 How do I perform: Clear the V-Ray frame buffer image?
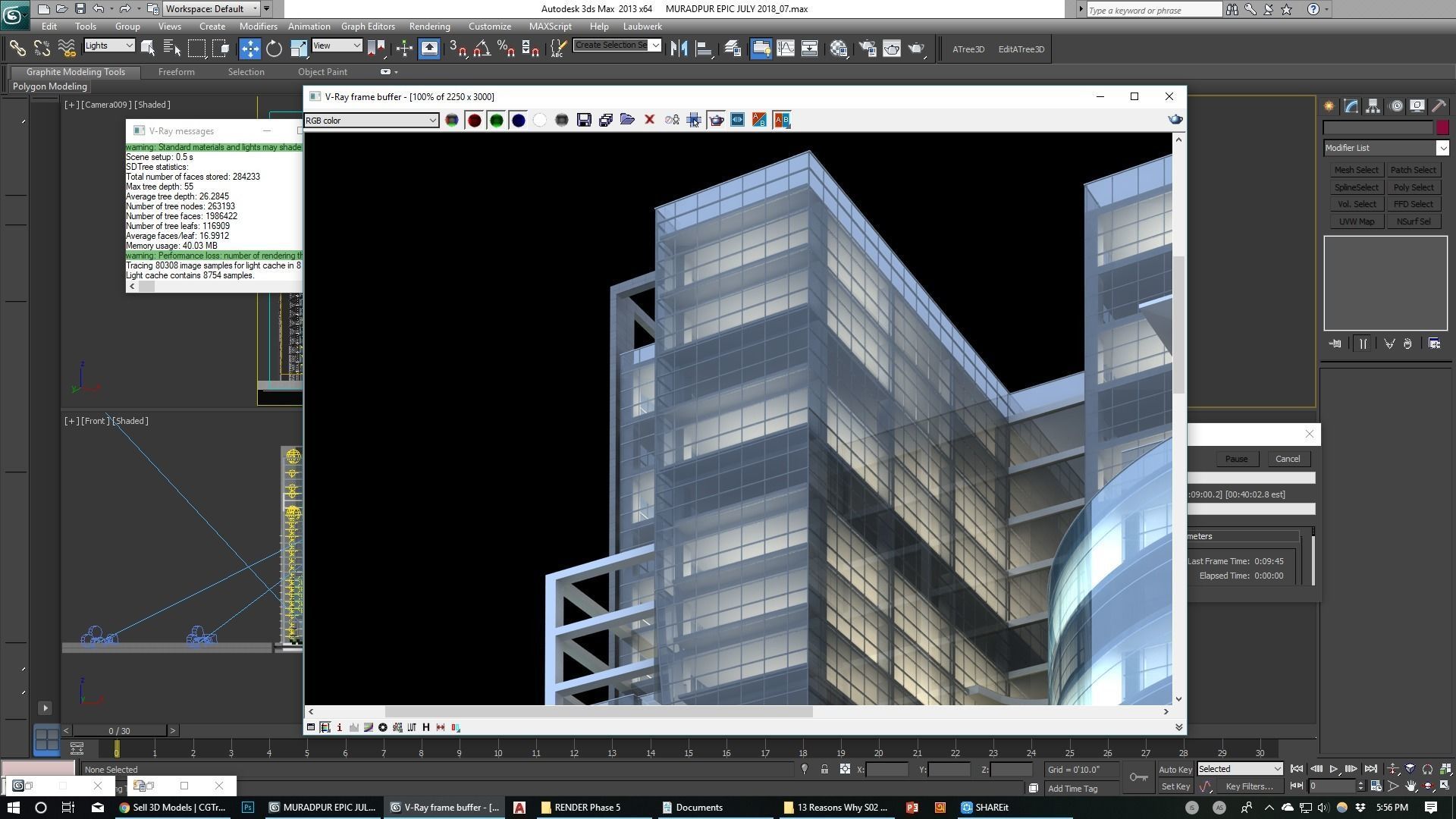650,120
